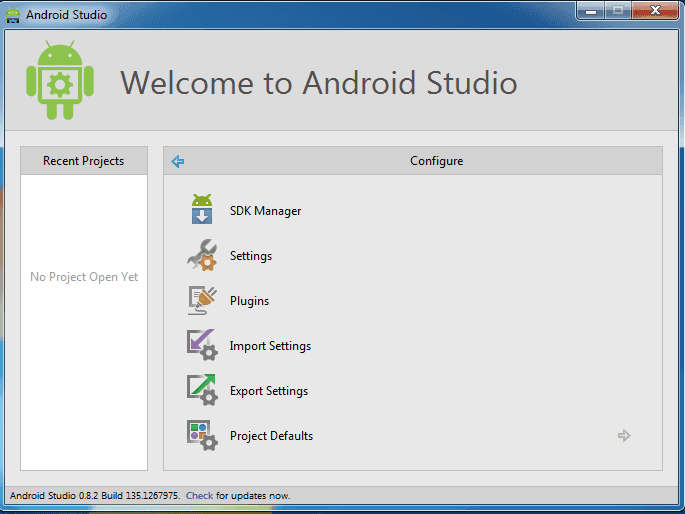
Task: Click the Configure panel title
Action: coord(436,161)
